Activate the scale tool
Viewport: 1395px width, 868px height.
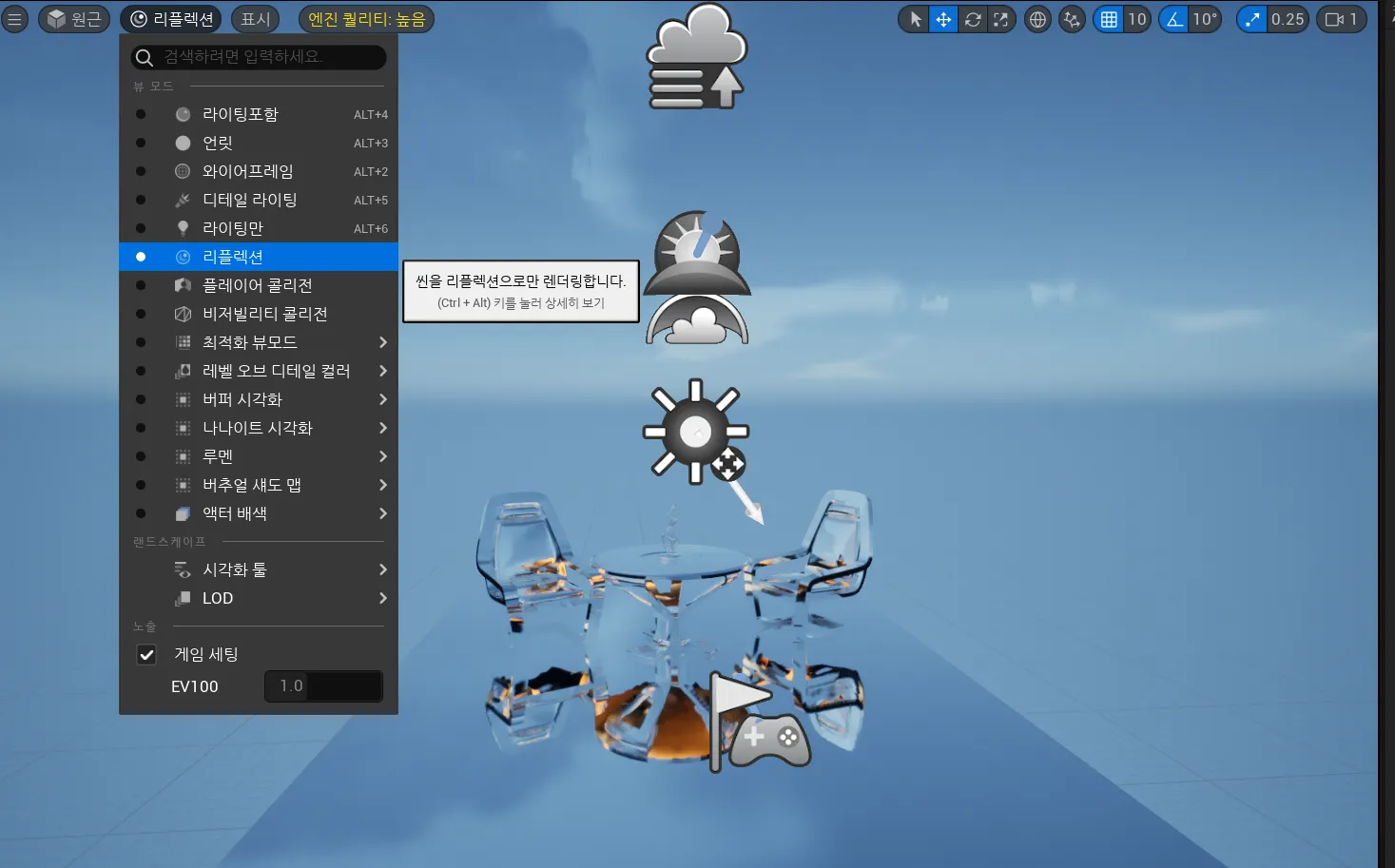coord(1000,19)
